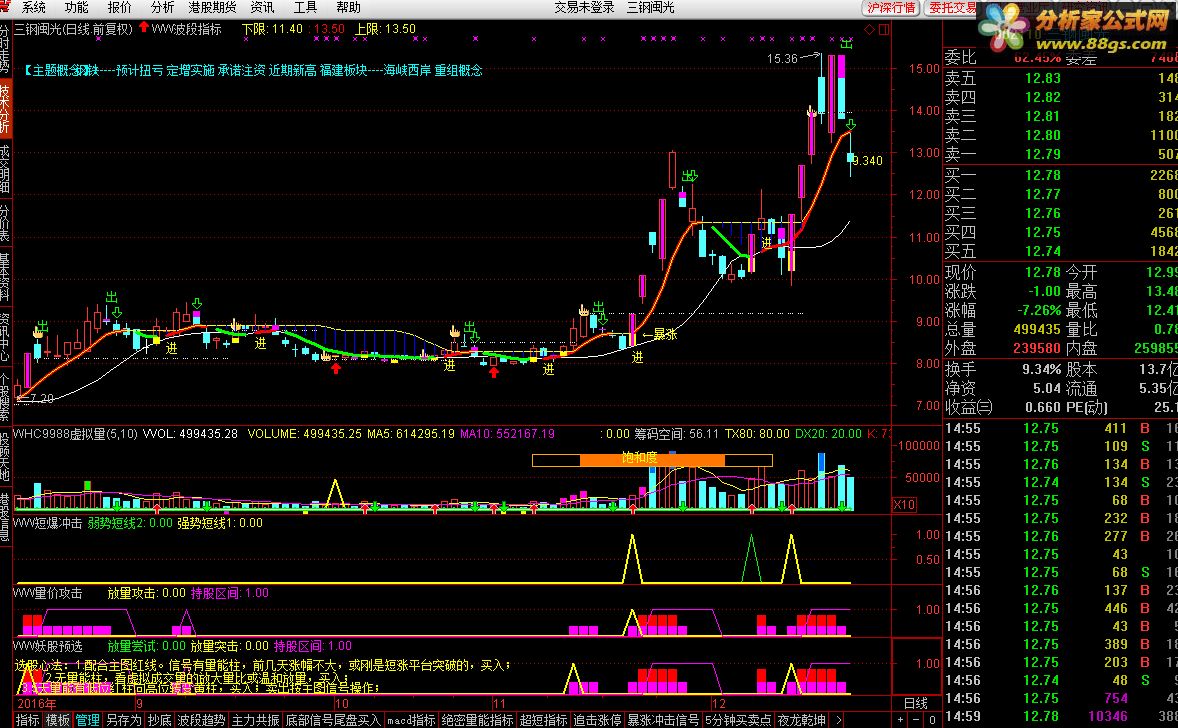Select the macd指标 tab
This screenshot has width=1178, height=728.
(411, 720)
